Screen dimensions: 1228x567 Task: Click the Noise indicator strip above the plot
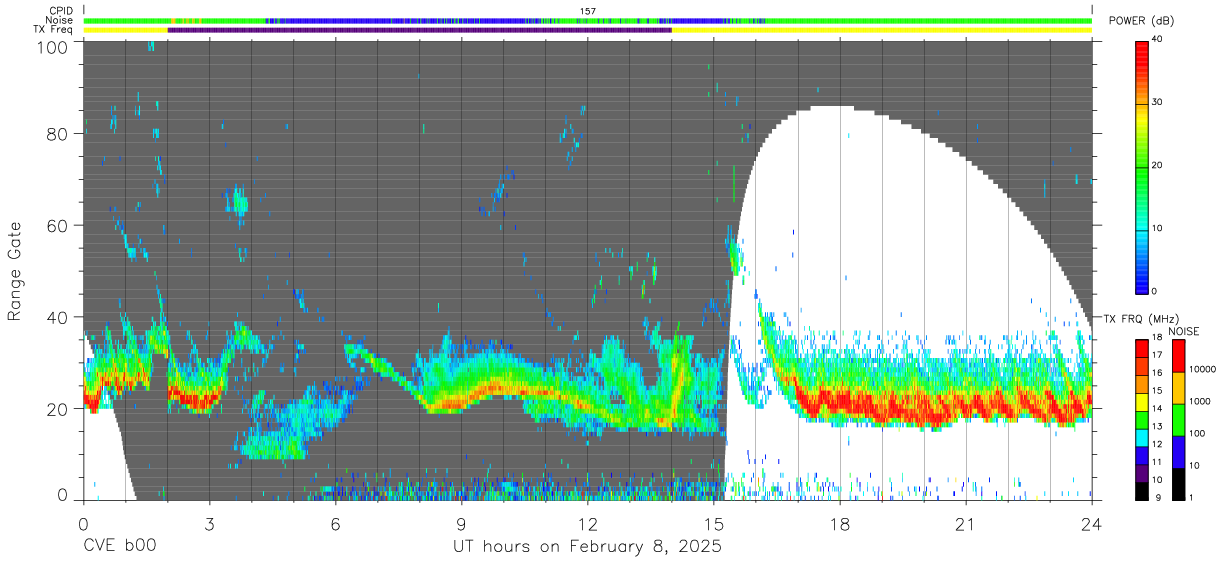588,20
